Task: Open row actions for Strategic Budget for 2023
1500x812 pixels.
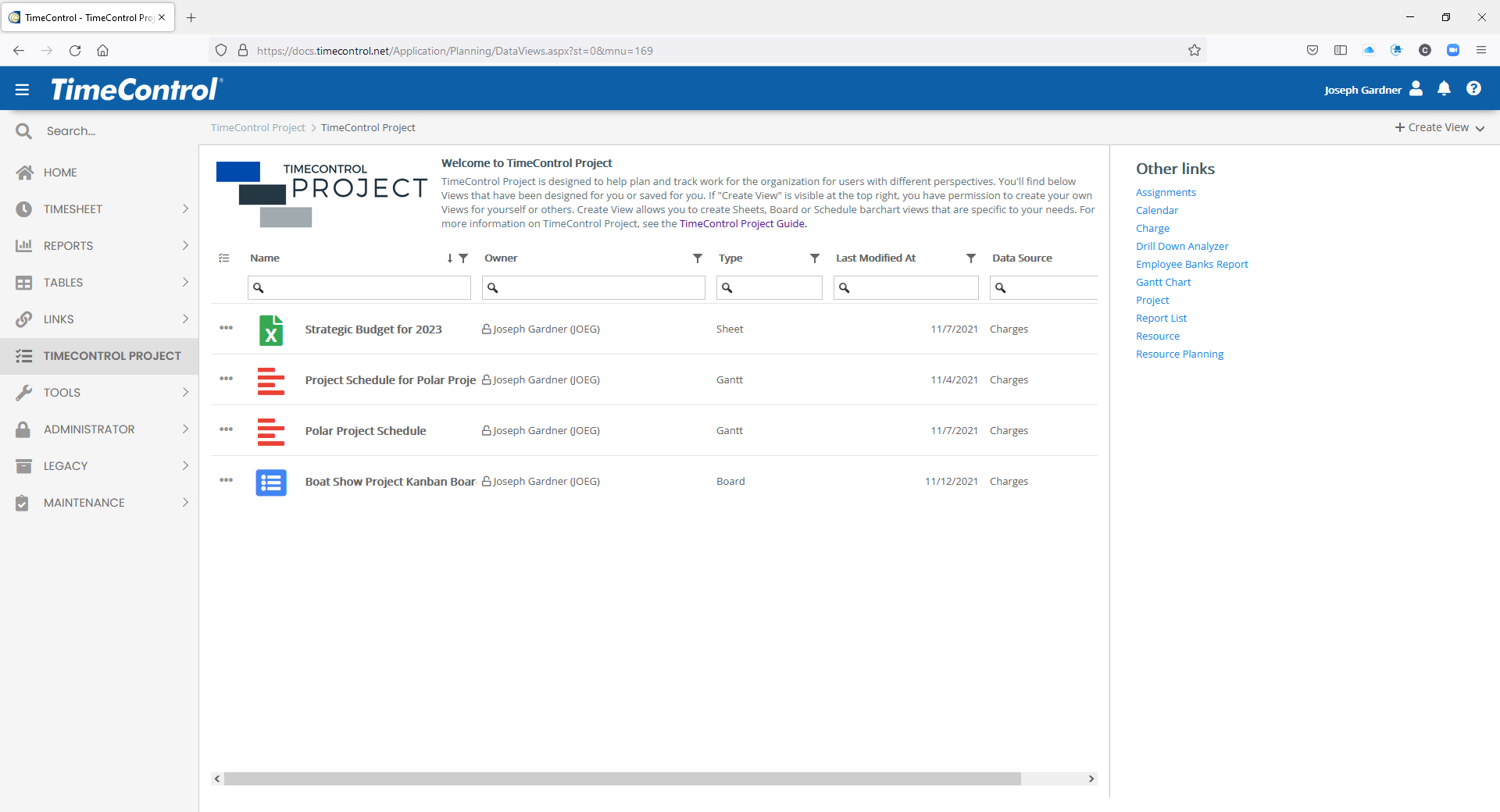Action: pyautogui.click(x=227, y=328)
